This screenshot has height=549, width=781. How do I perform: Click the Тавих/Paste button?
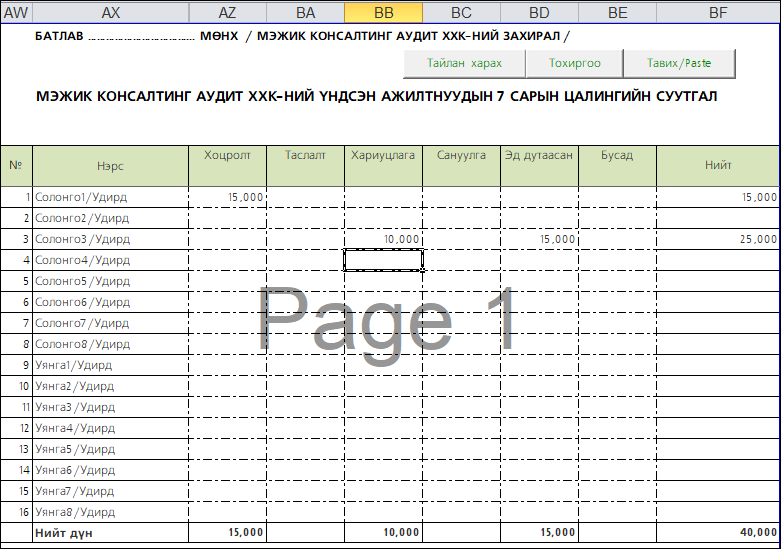[679, 63]
